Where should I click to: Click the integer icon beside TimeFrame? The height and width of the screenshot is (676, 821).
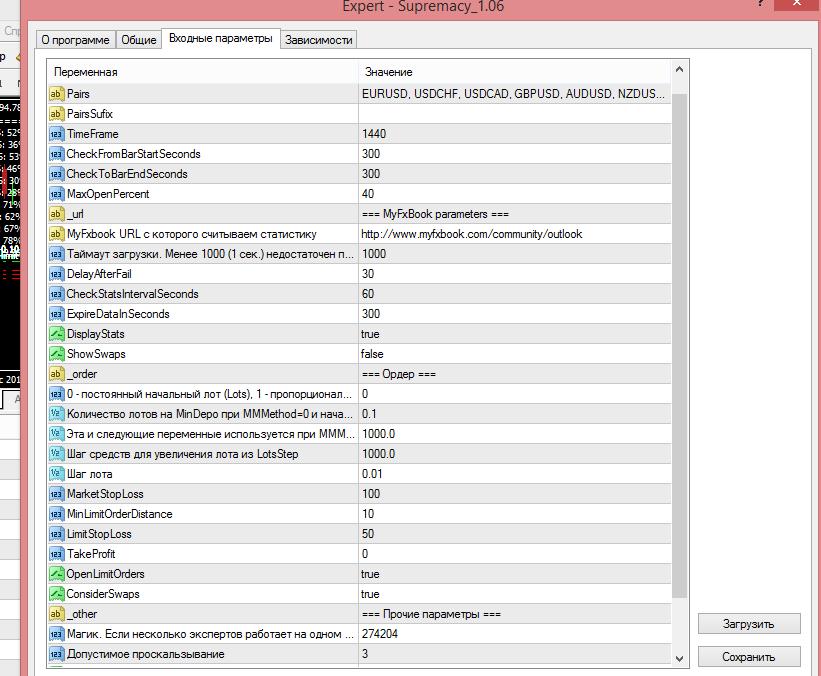tap(56, 134)
